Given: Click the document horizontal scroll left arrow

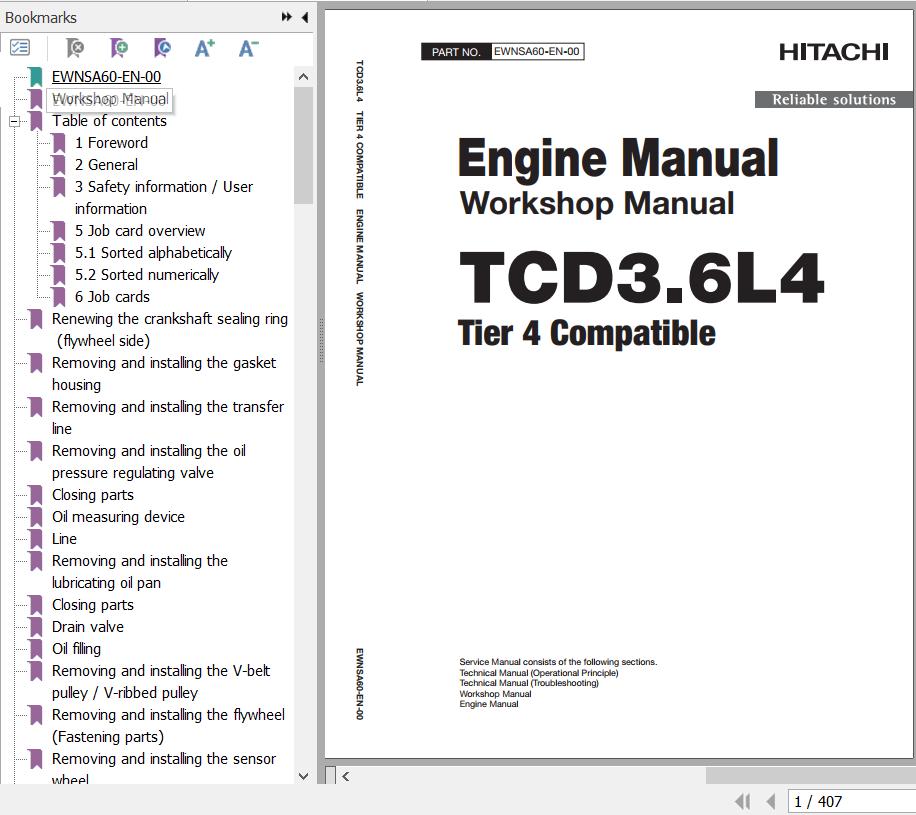Looking at the screenshot, I should coord(346,776).
